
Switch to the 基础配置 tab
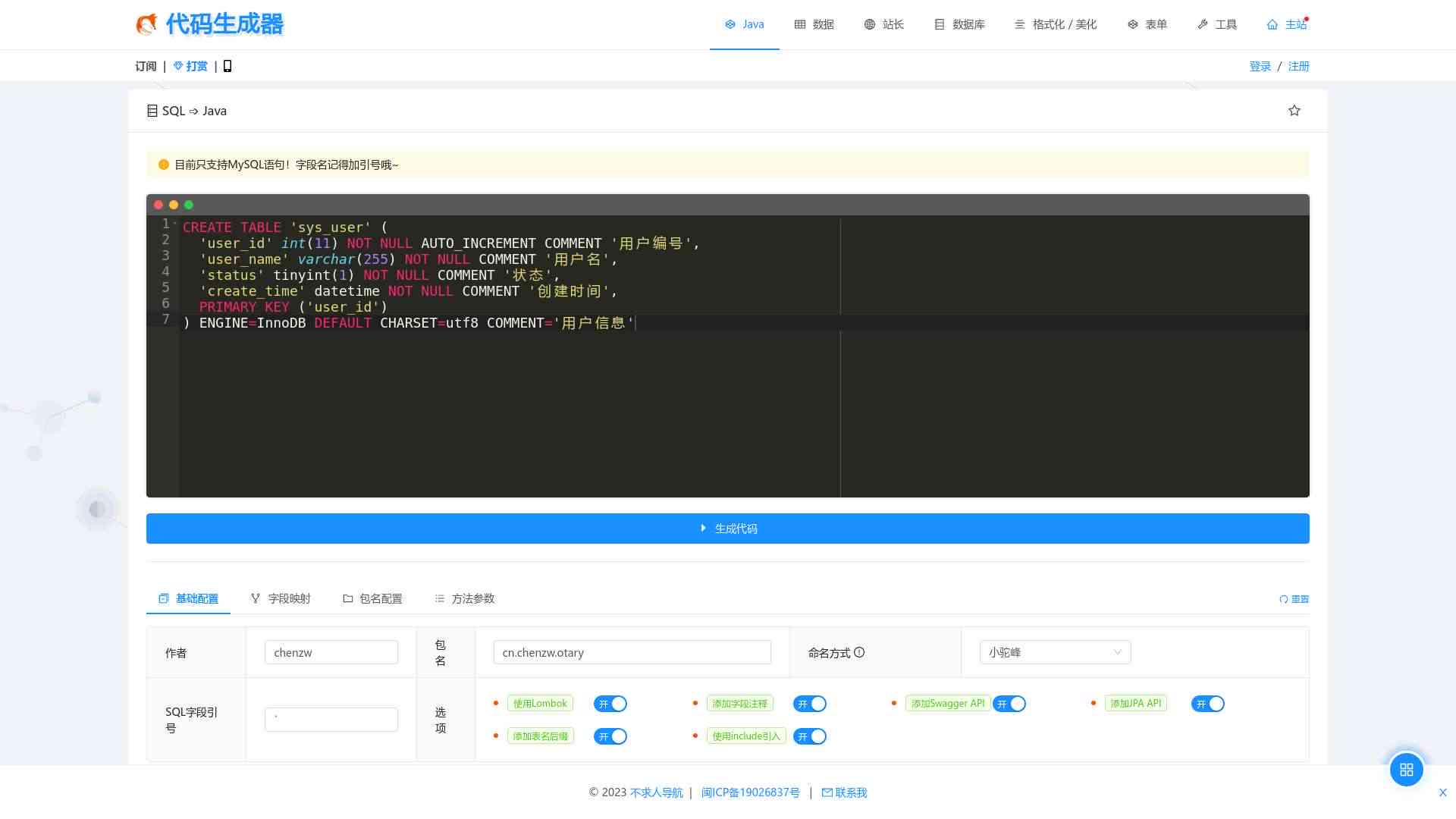[x=188, y=598]
